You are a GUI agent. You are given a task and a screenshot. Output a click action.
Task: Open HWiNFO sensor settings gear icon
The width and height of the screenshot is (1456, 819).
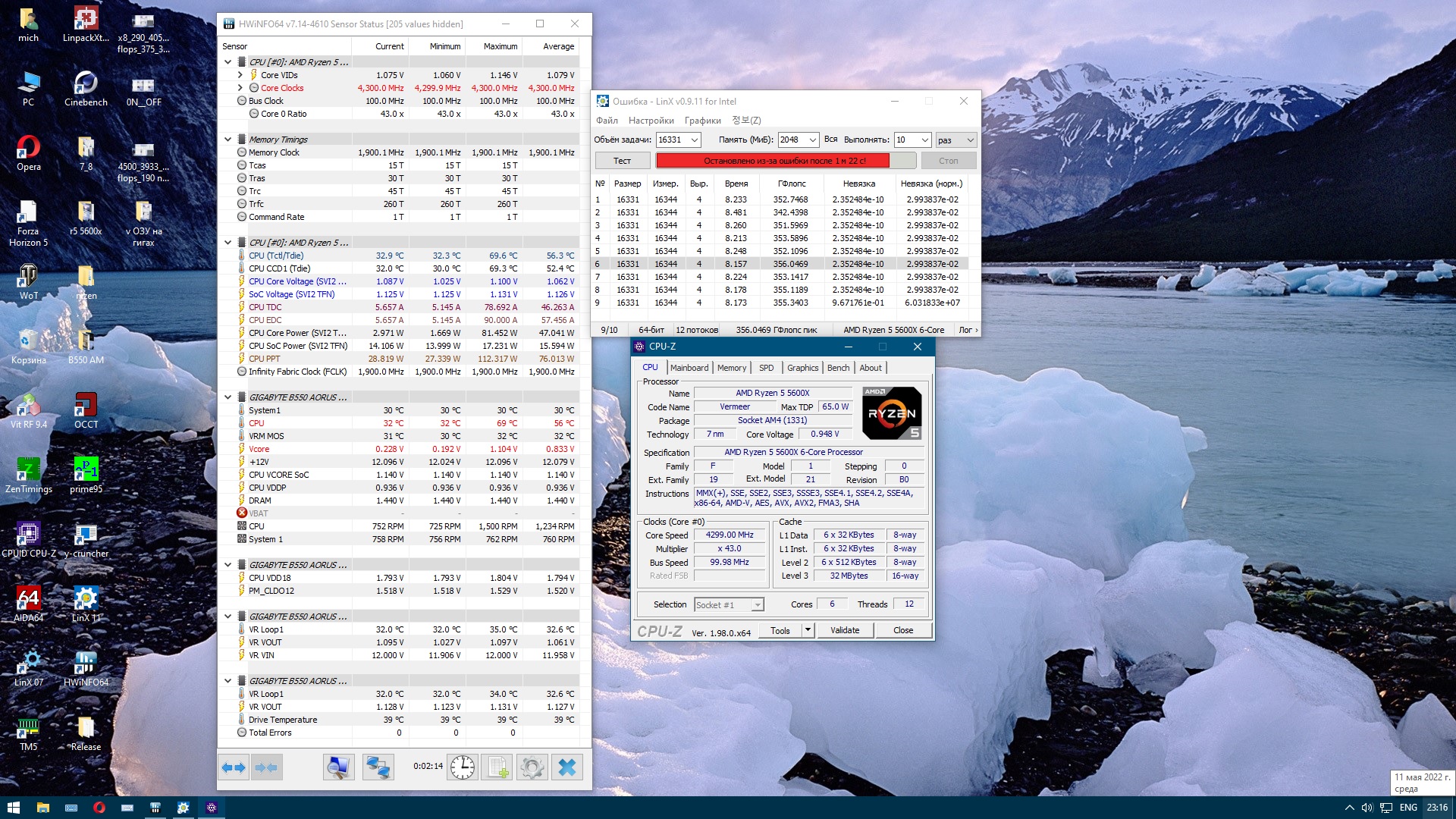point(532,767)
